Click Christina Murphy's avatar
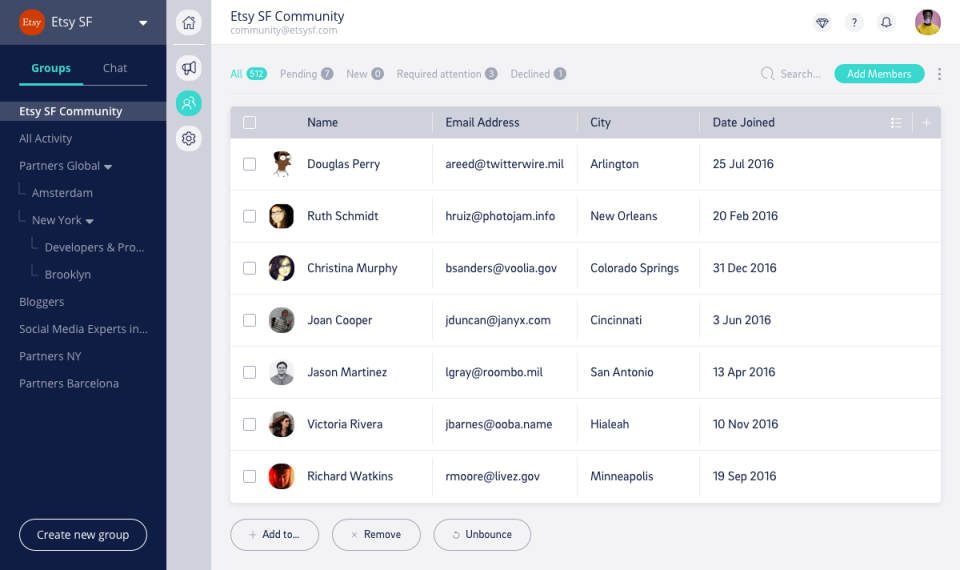Screen dimensions: 960x570 (282, 268)
